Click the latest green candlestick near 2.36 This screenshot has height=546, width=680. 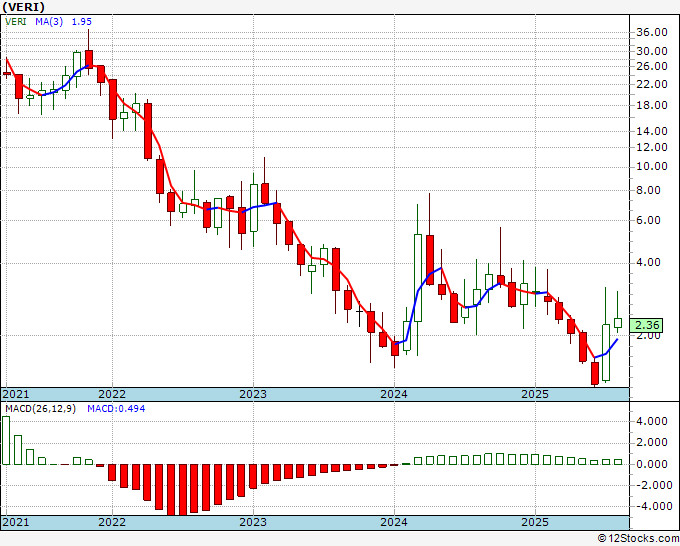tap(618, 323)
